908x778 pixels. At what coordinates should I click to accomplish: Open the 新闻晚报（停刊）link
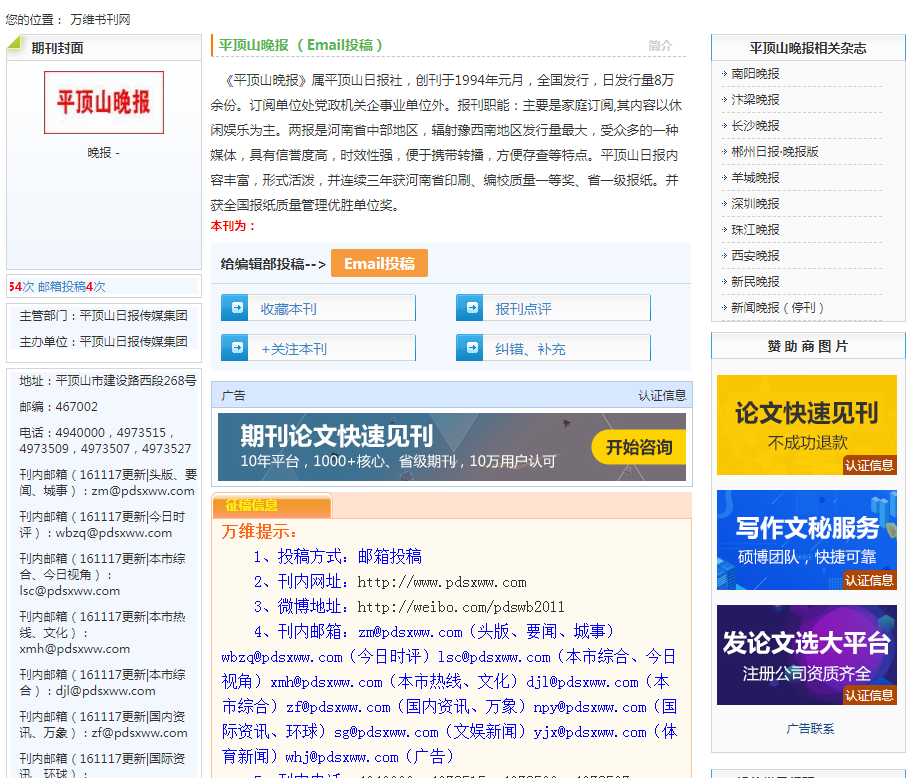coord(778,308)
